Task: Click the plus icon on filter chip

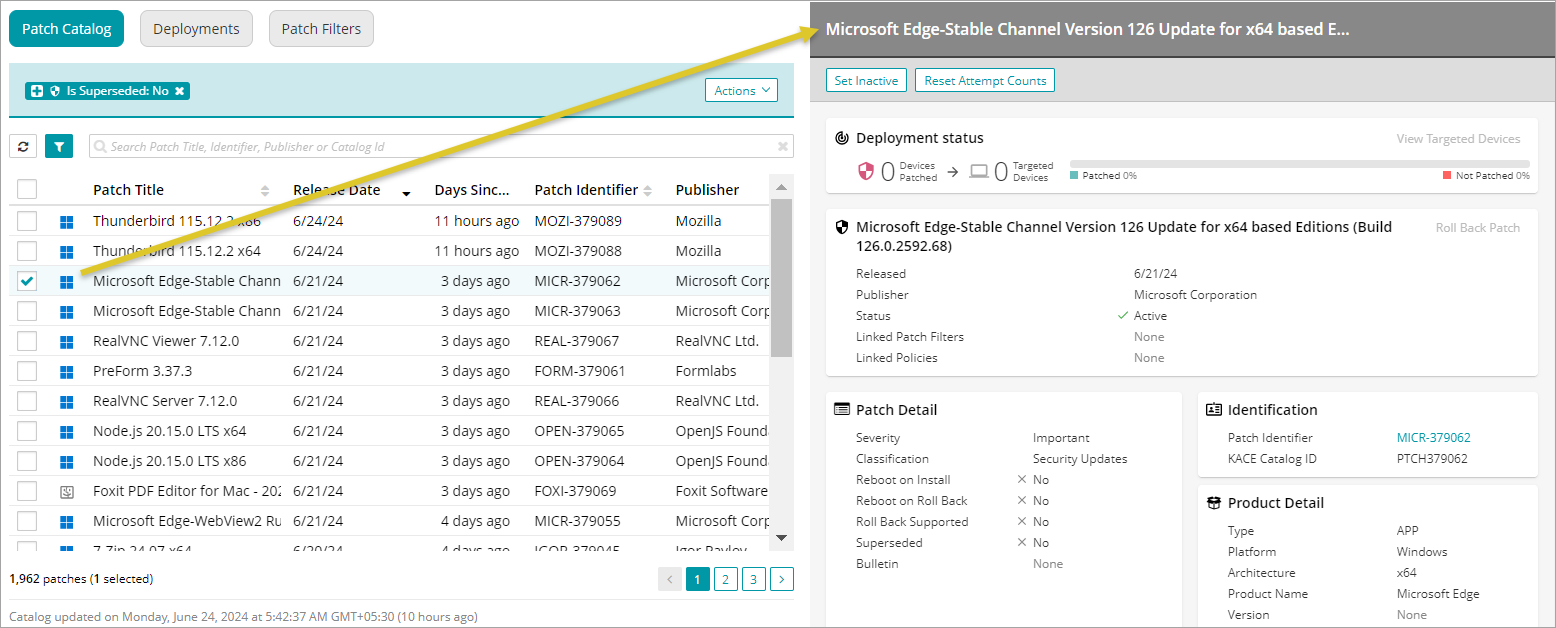Action: pos(37,91)
